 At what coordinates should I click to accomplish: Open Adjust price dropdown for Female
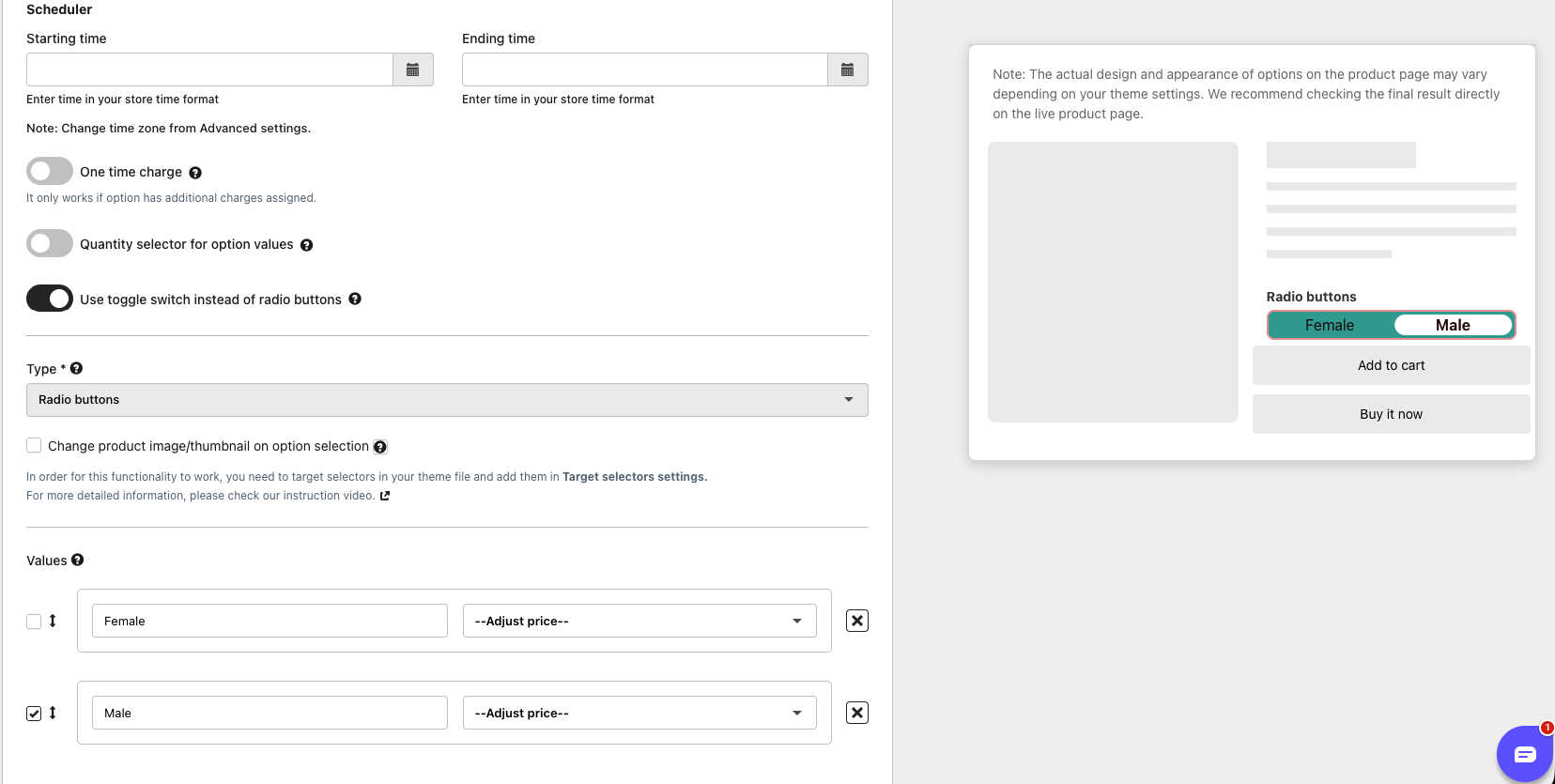(x=639, y=621)
